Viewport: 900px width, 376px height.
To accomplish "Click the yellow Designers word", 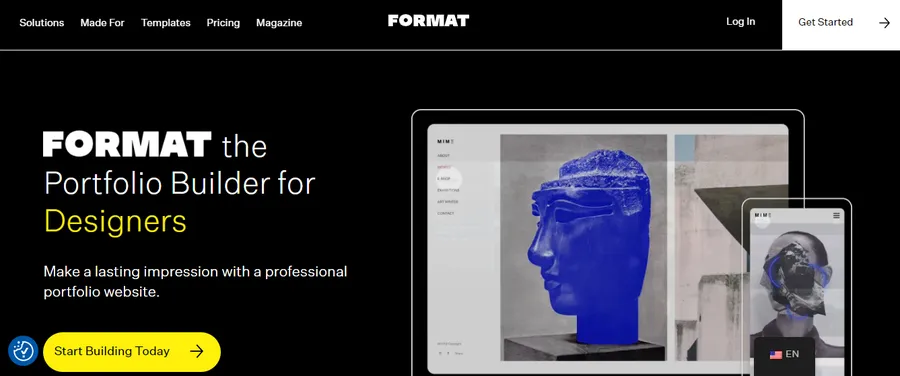I will pos(115,221).
